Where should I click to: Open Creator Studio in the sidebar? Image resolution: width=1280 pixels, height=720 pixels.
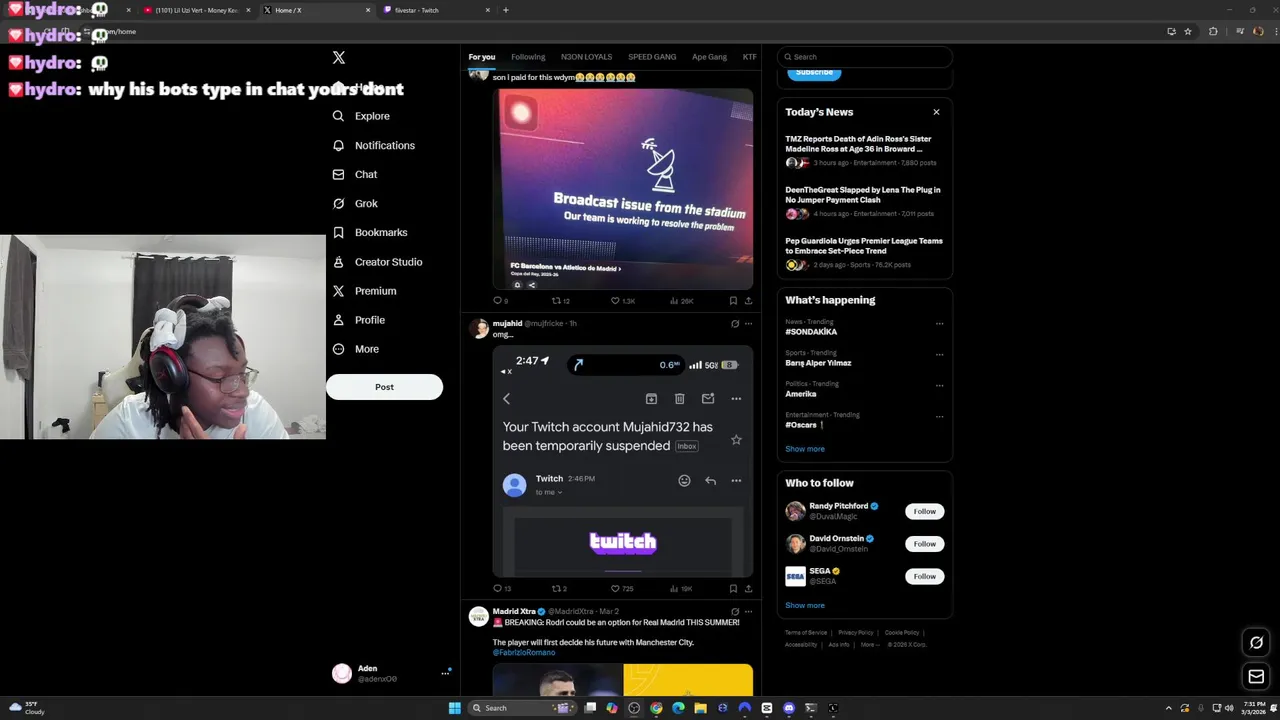click(x=377, y=262)
